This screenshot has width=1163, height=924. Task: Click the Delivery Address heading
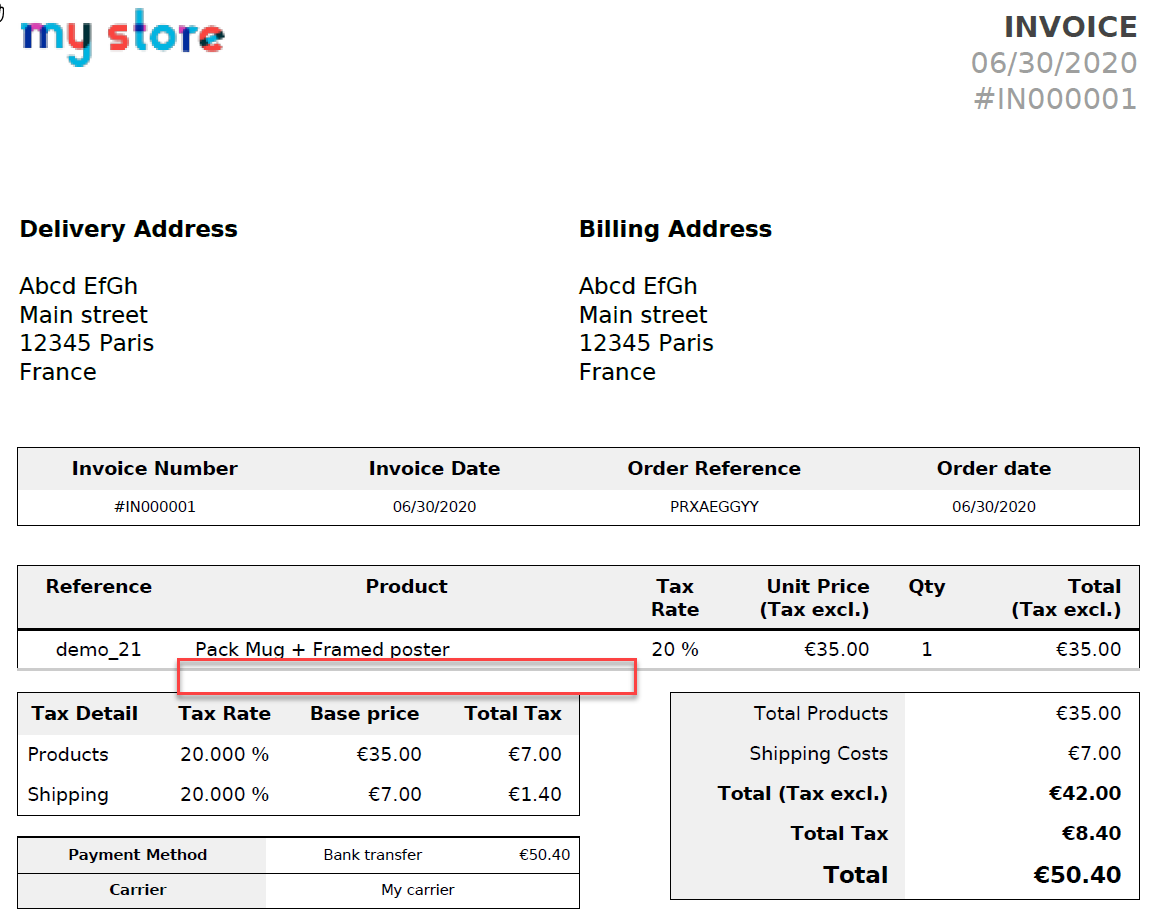128,229
